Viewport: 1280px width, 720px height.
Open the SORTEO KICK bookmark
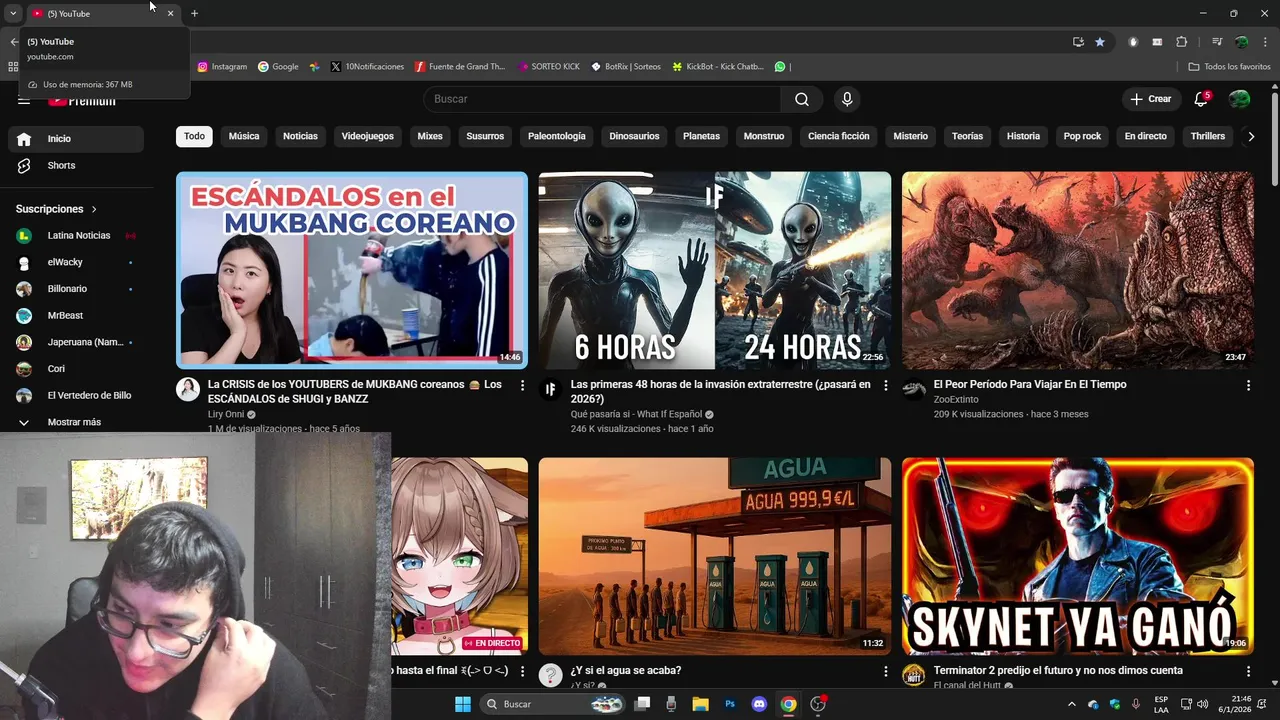(549, 67)
